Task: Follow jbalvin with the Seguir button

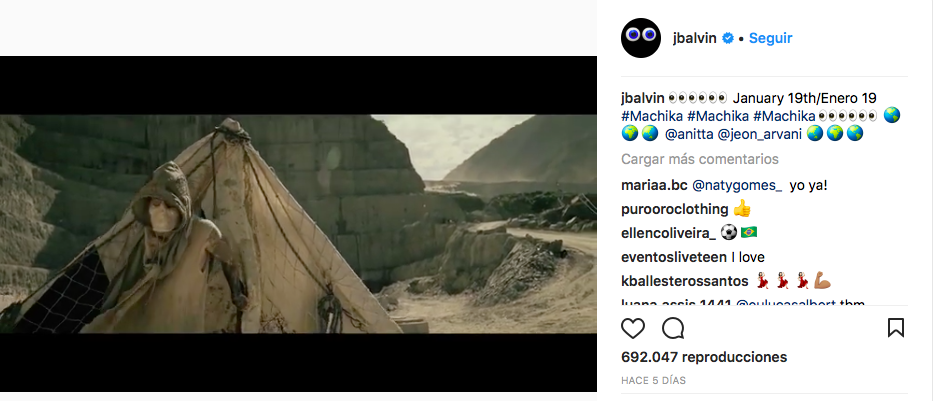Action: tap(771, 38)
